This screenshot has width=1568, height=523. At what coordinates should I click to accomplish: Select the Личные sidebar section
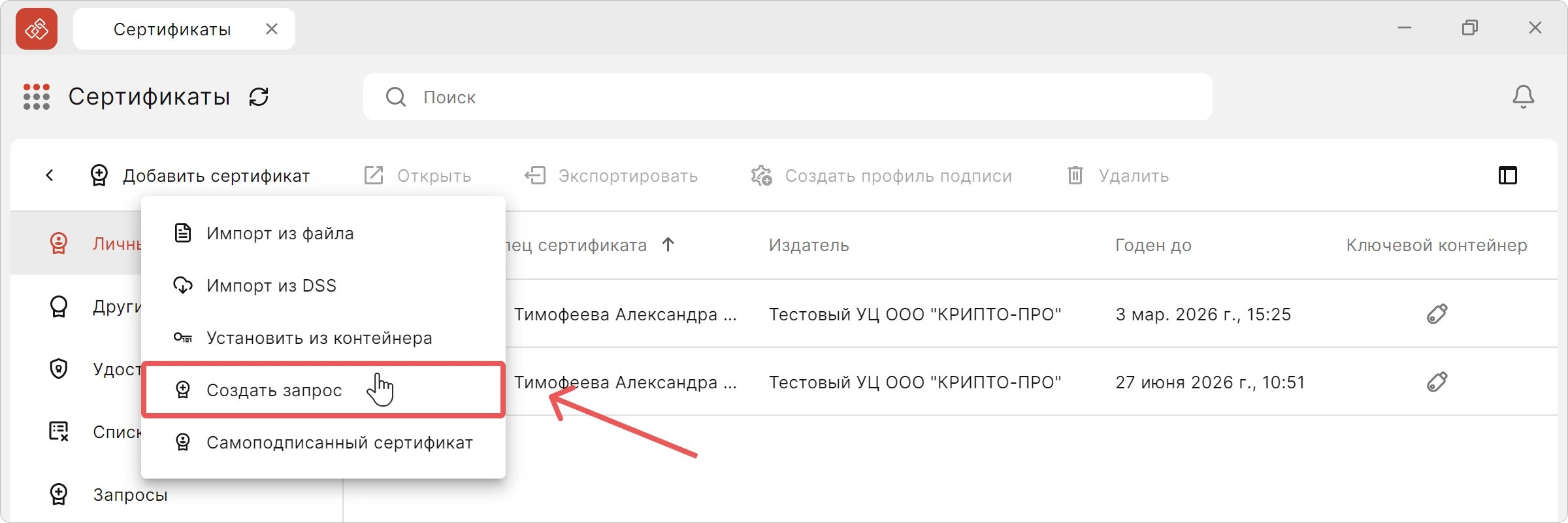(x=77, y=243)
